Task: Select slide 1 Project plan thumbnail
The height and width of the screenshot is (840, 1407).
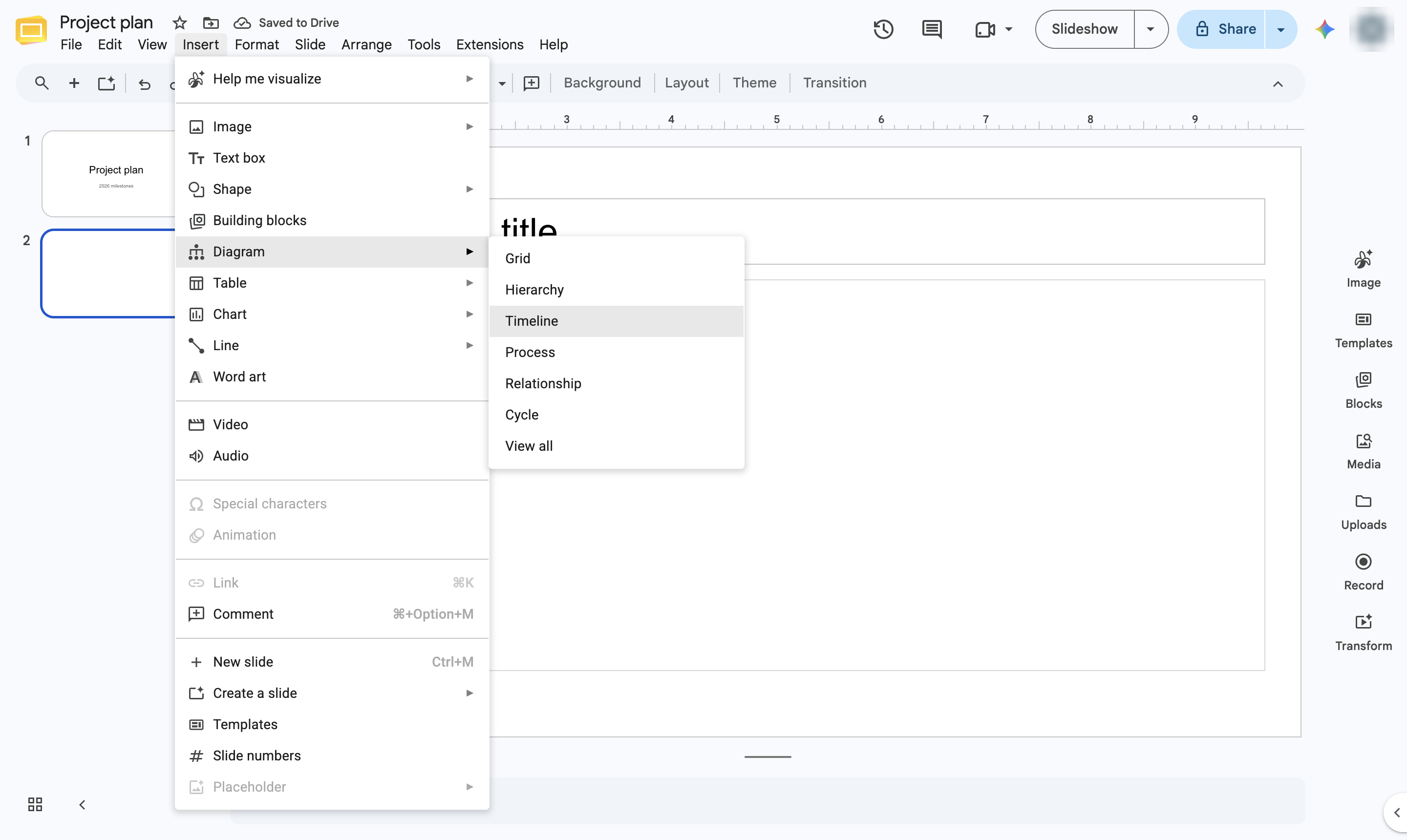Action: 109,173
